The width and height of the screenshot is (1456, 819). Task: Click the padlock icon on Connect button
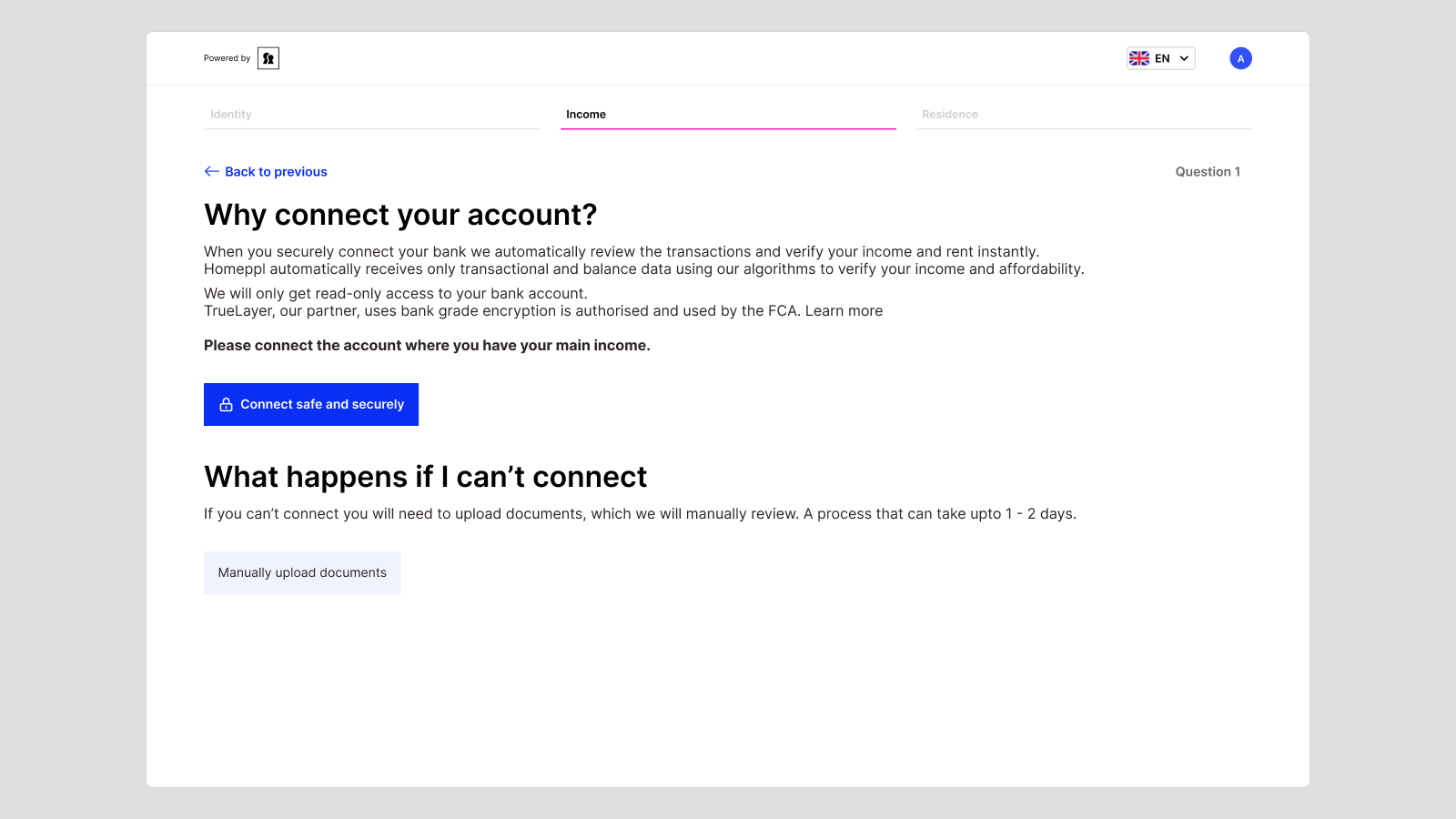pyautogui.click(x=227, y=404)
